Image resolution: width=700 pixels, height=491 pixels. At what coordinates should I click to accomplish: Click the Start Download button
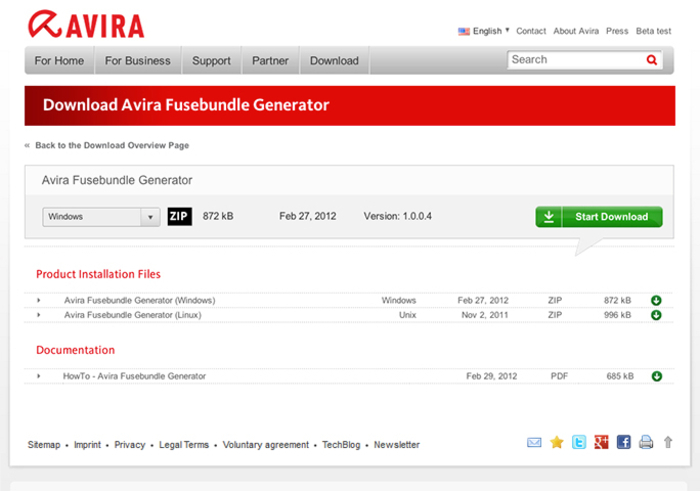point(599,217)
